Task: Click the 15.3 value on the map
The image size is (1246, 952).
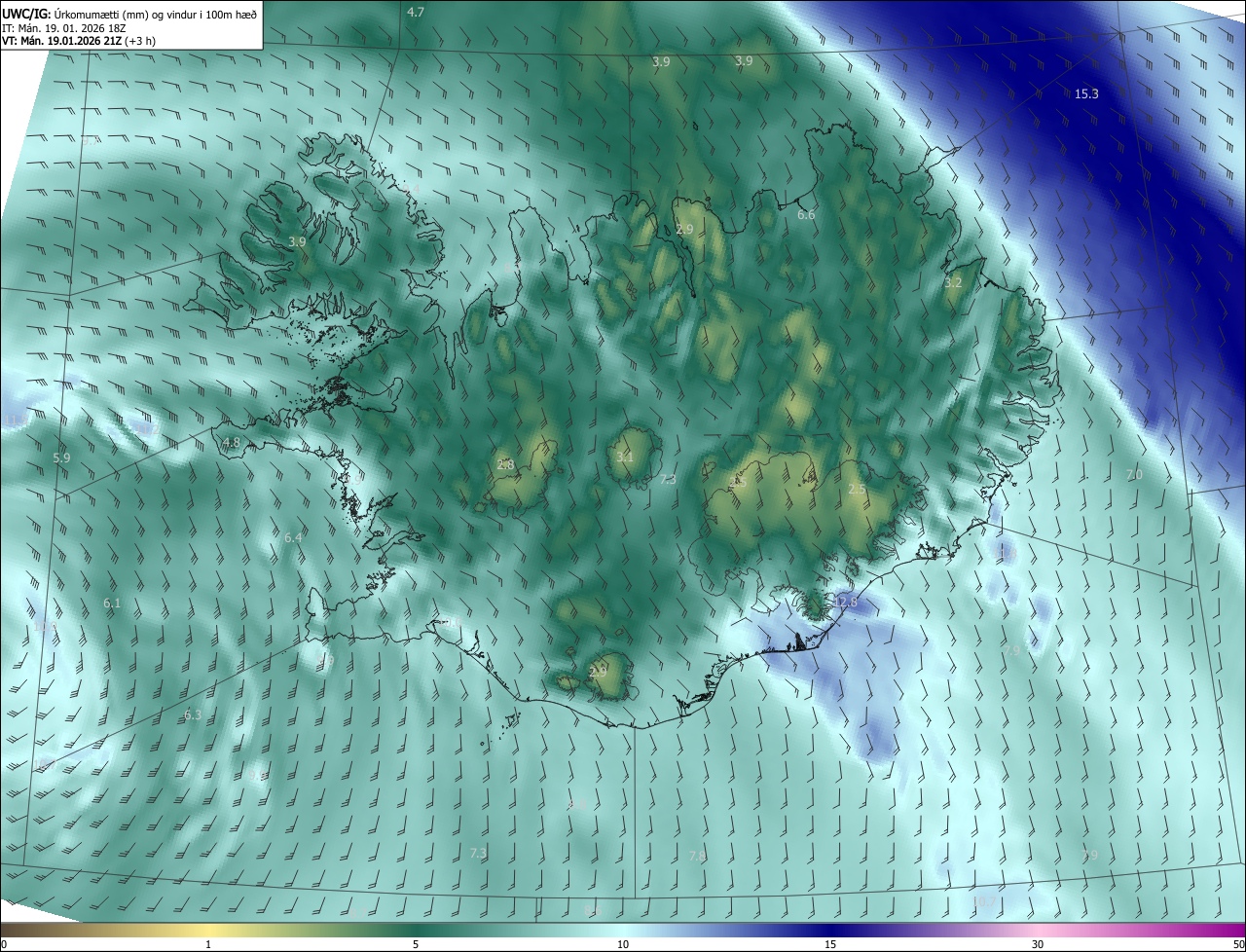Action: click(1086, 93)
